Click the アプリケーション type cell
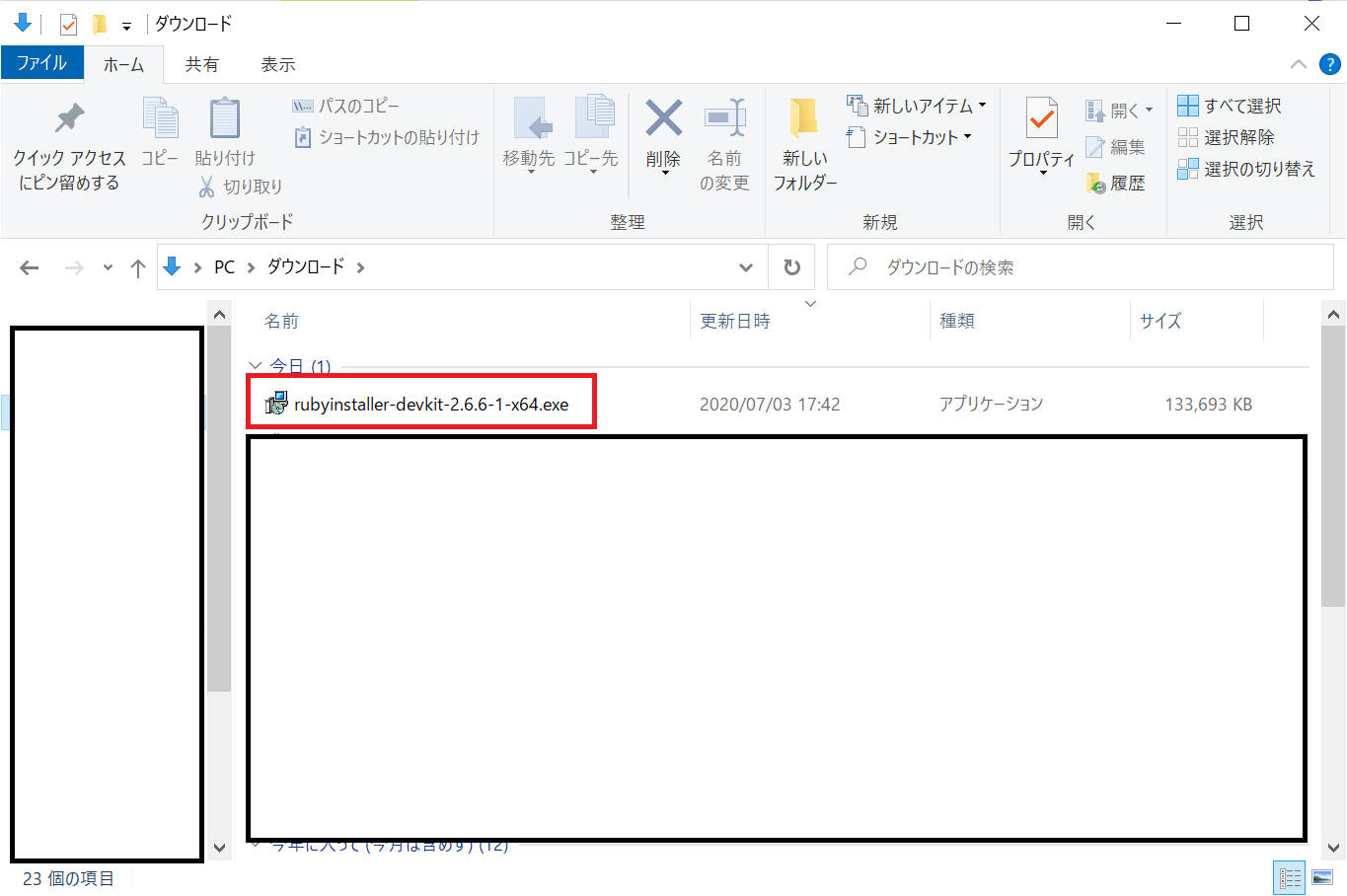The height and width of the screenshot is (896, 1347). point(991,404)
